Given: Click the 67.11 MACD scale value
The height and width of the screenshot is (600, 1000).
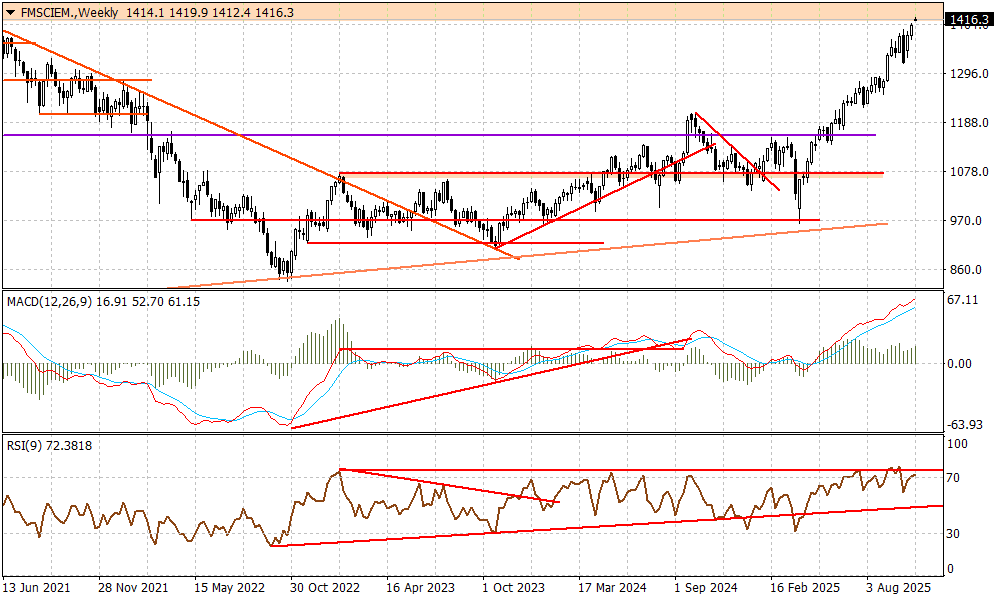Looking at the screenshot, I should click(964, 299).
